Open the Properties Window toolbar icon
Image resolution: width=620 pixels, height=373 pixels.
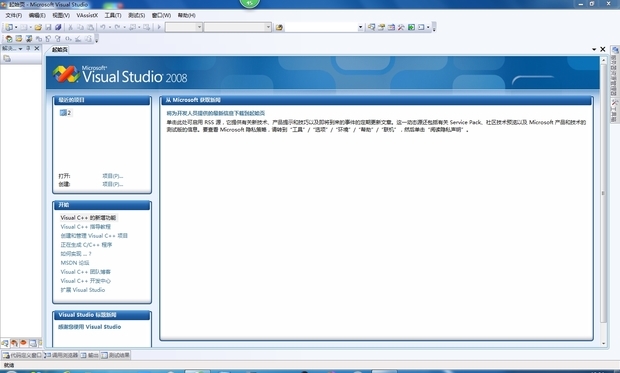pos(381,27)
